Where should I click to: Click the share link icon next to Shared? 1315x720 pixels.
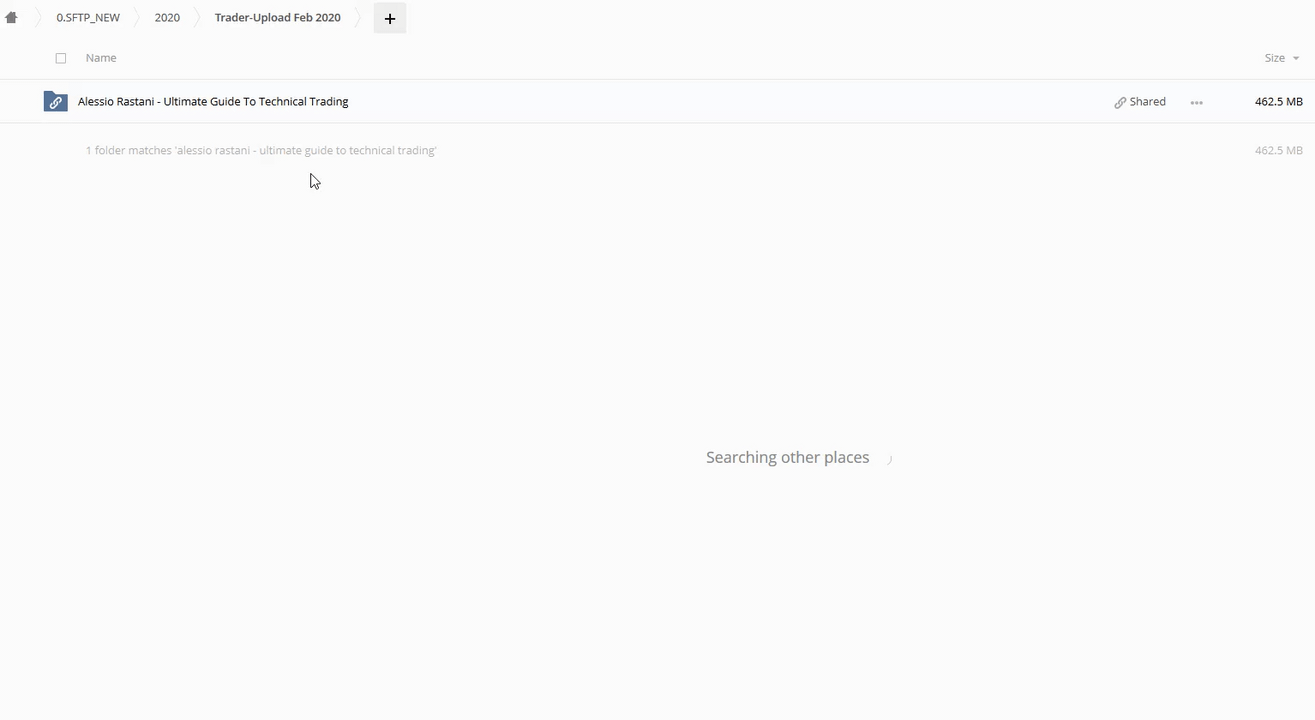click(x=1120, y=102)
